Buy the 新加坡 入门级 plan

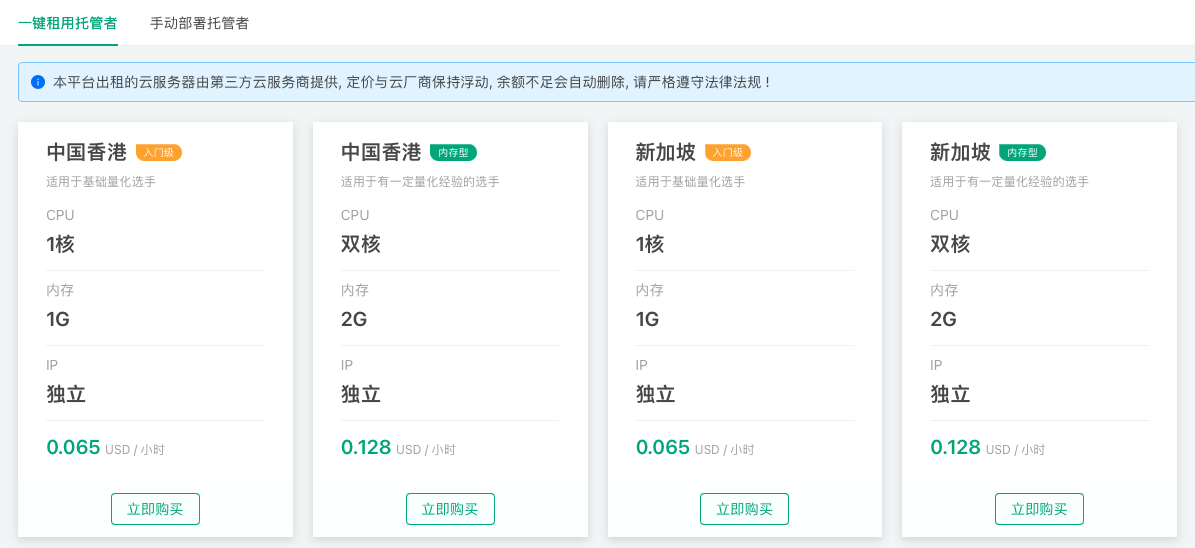coord(745,509)
